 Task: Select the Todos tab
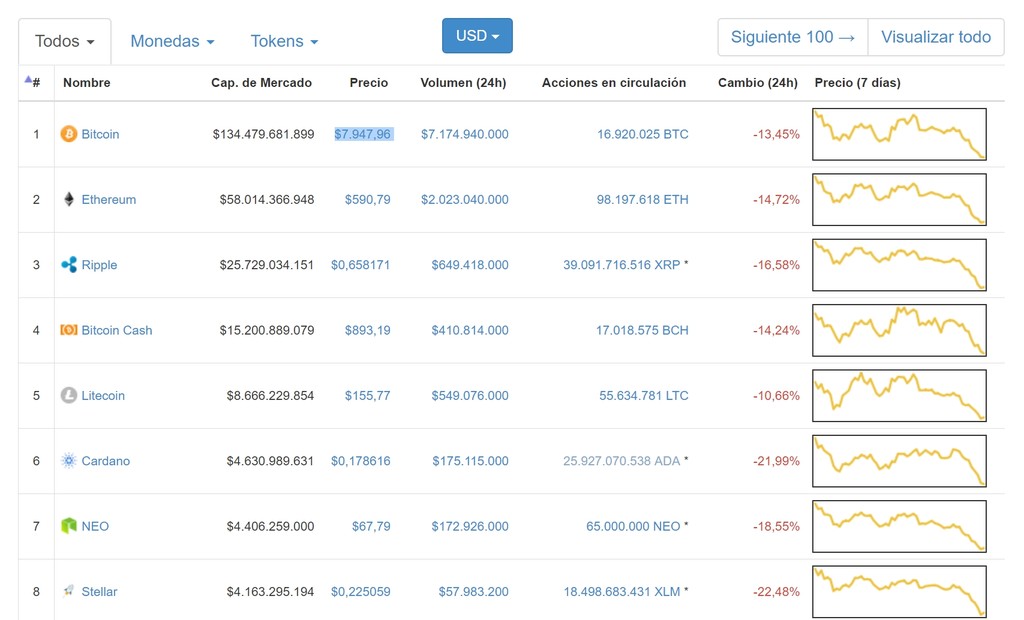point(65,41)
